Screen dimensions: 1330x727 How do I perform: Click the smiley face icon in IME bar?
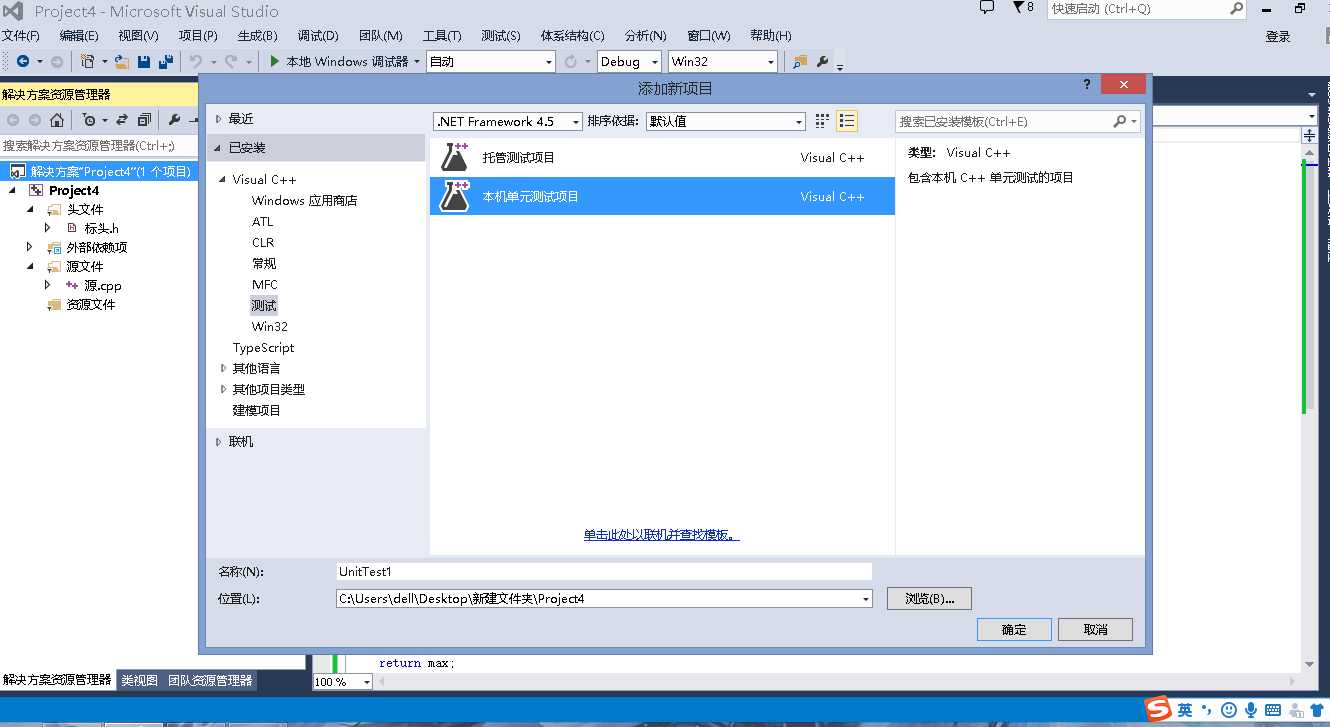[1229, 710]
